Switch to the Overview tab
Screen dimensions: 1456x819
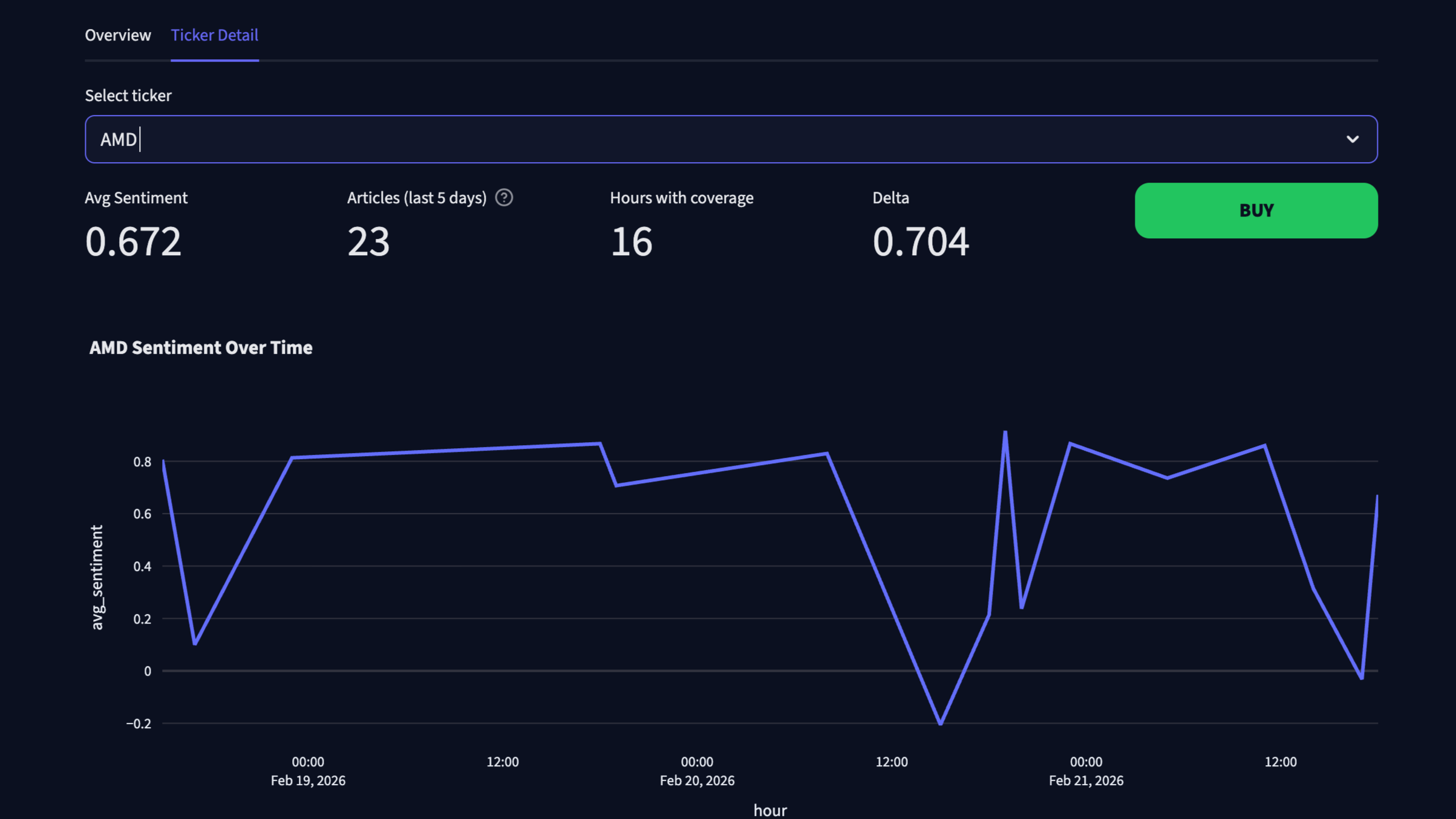118,34
